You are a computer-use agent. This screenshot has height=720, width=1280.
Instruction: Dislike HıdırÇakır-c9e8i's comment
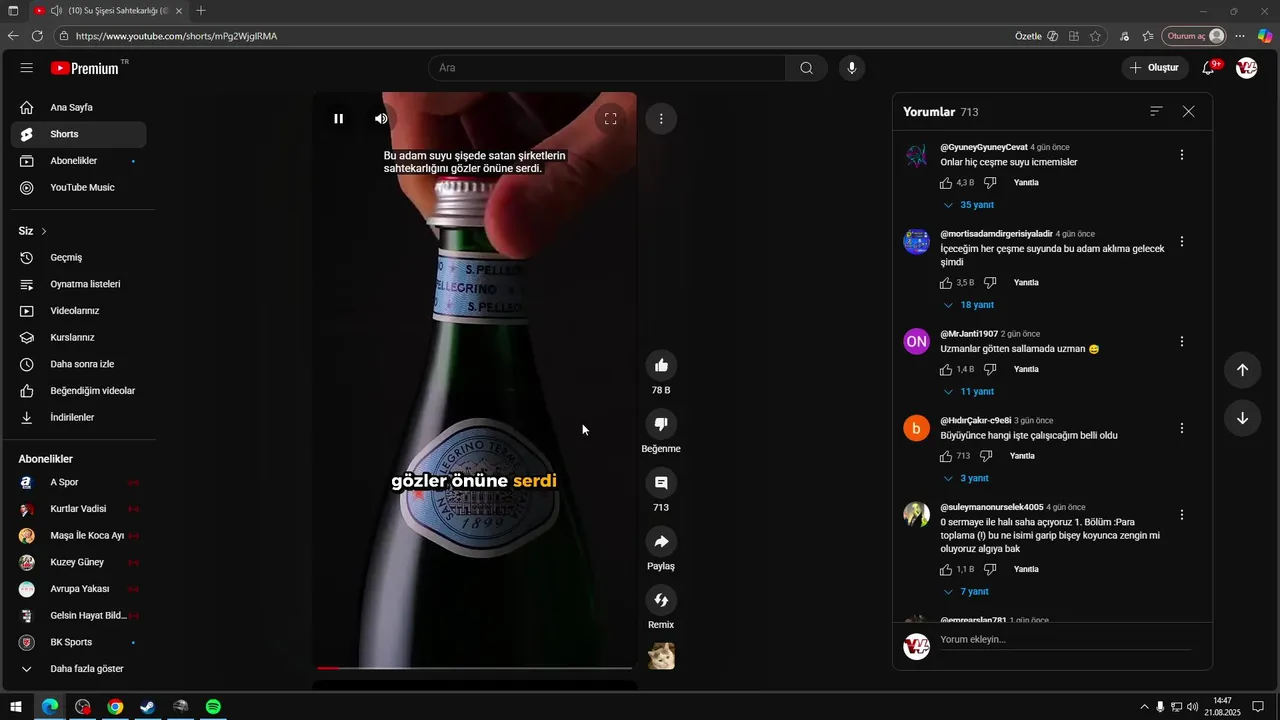pos(986,456)
